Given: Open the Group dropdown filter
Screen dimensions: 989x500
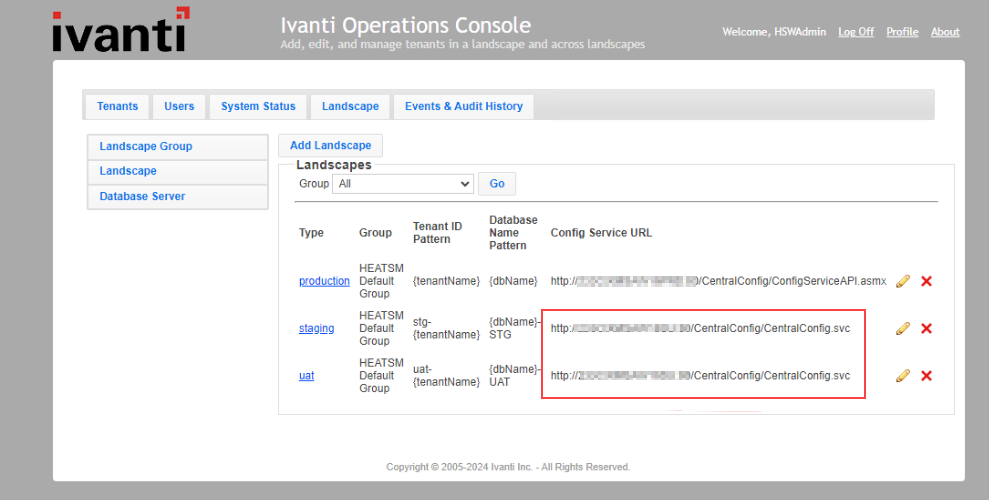Looking at the screenshot, I should (x=403, y=184).
